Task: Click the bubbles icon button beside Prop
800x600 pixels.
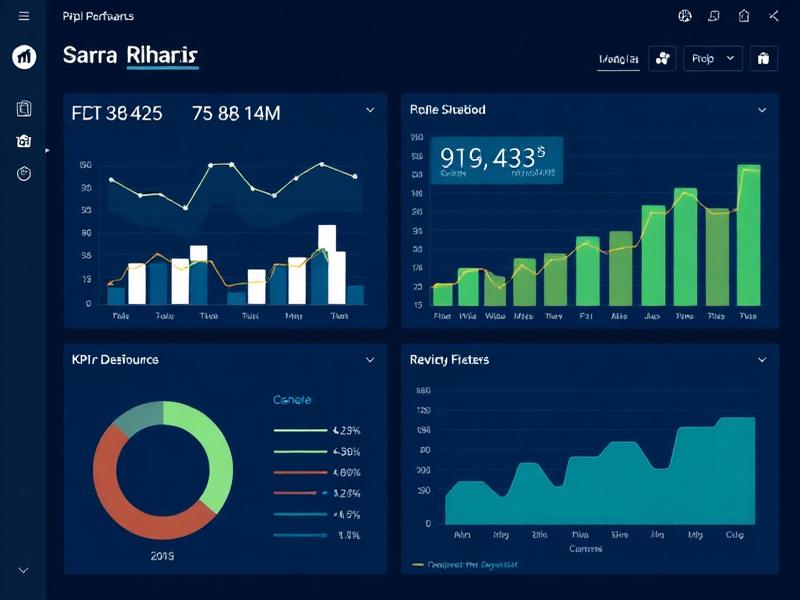Action: [662, 59]
